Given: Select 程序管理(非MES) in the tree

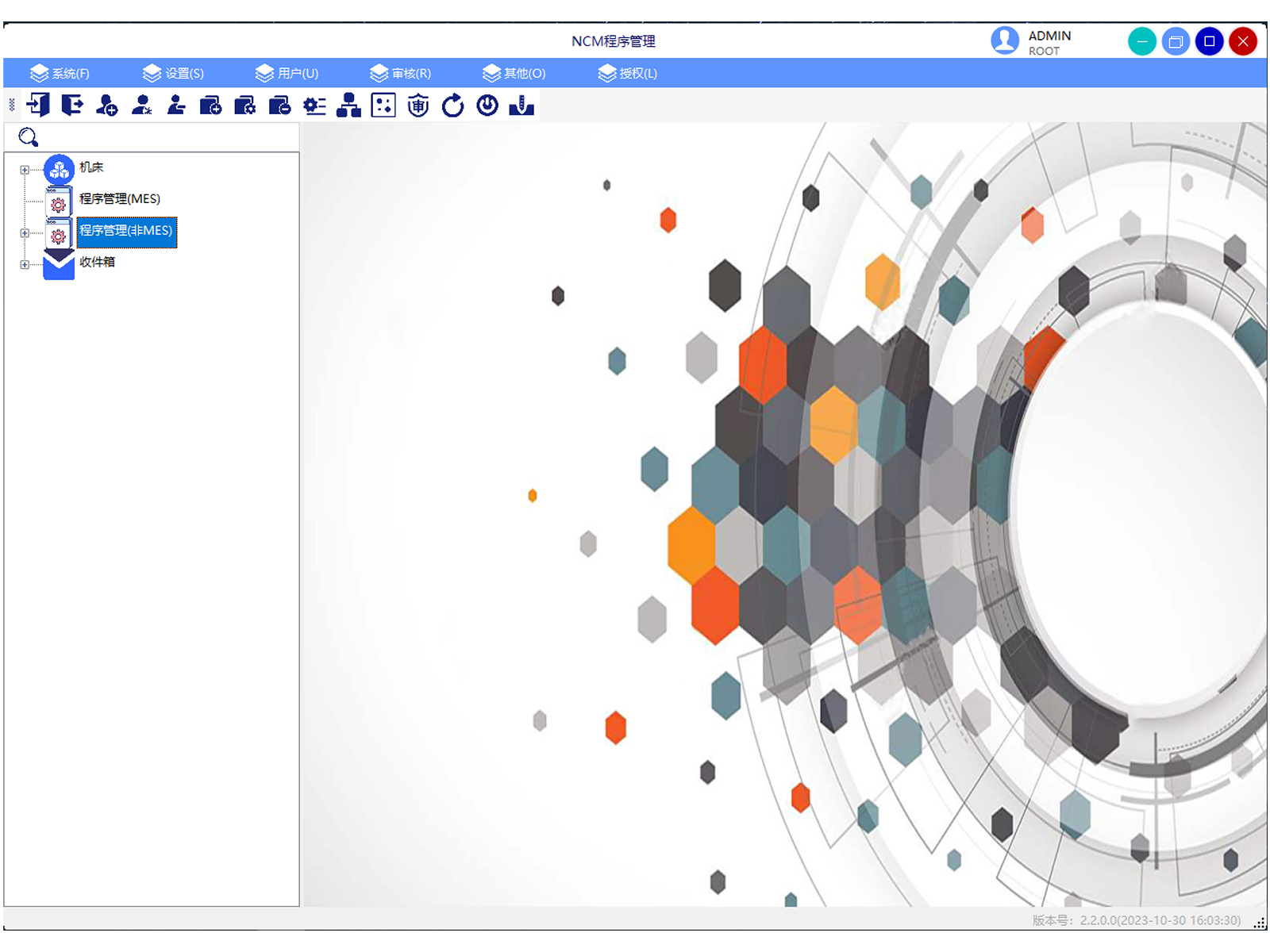Looking at the screenshot, I should tap(126, 231).
